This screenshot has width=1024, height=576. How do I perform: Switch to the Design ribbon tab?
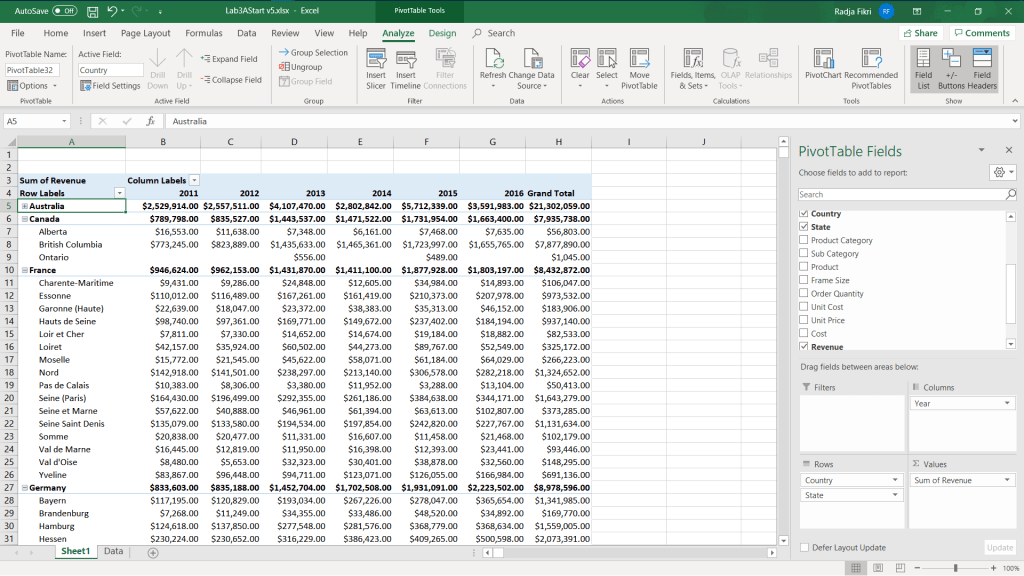442,33
